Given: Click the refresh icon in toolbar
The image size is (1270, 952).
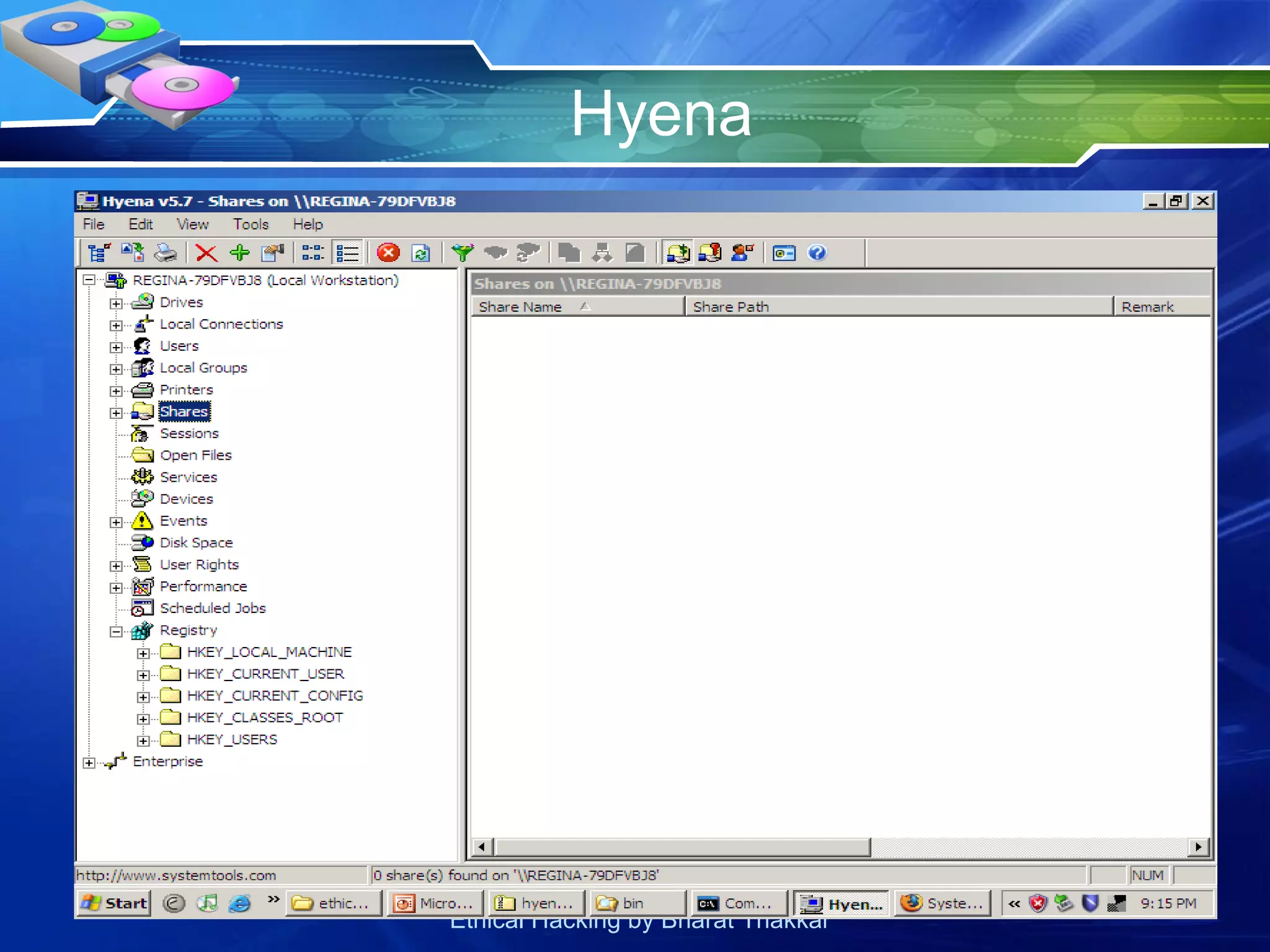Looking at the screenshot, I should point(421,253).
